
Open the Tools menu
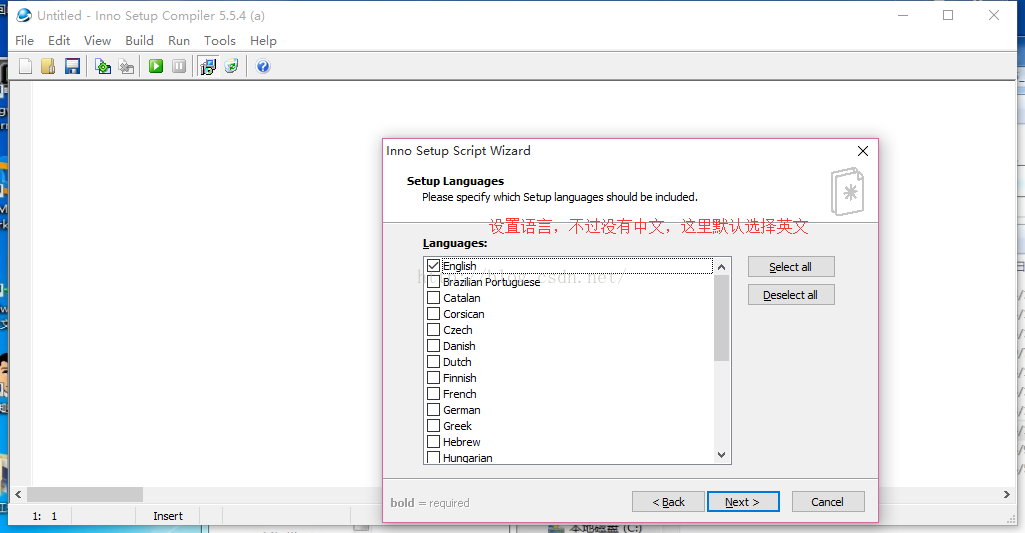tap(220, 41)
